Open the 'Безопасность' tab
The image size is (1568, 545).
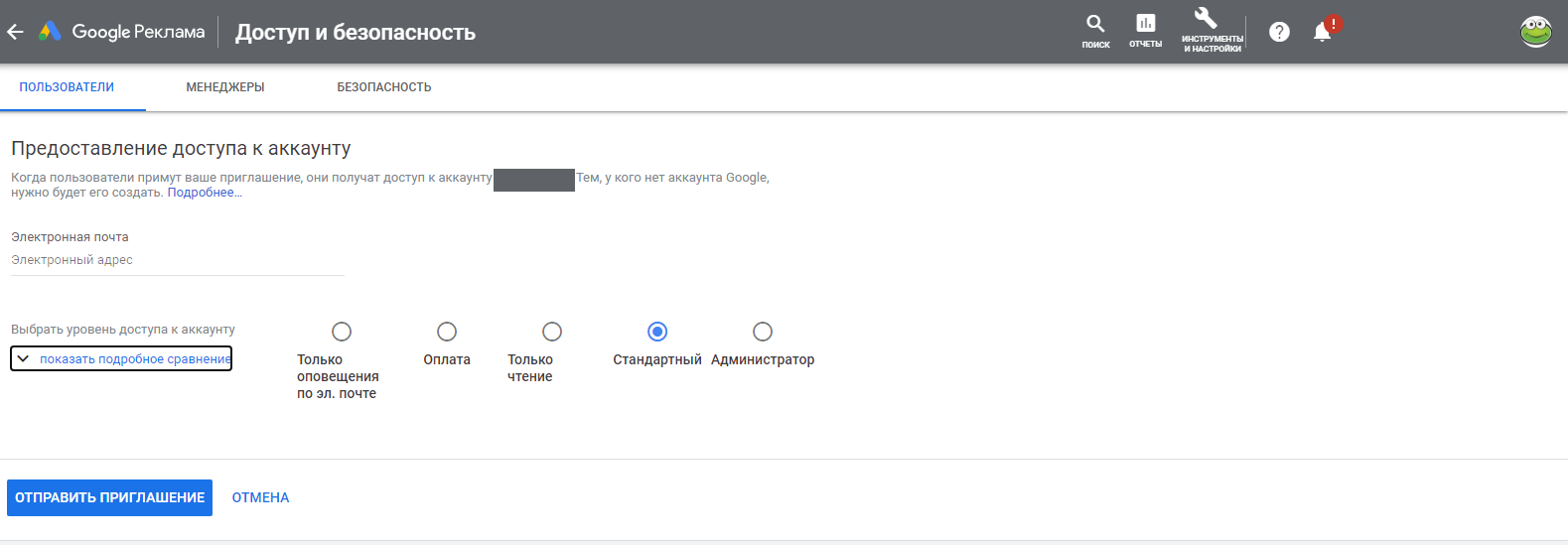pyautogui.click(x=384, y=87)
